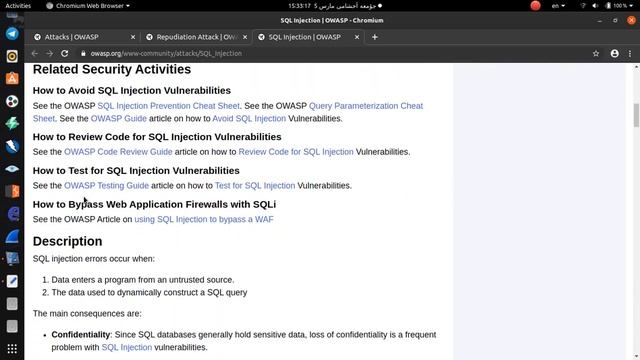The height and width of the screenshot is (360, 640).
Task: Switch to the Repudiation Attack tab
Action: 196,37
